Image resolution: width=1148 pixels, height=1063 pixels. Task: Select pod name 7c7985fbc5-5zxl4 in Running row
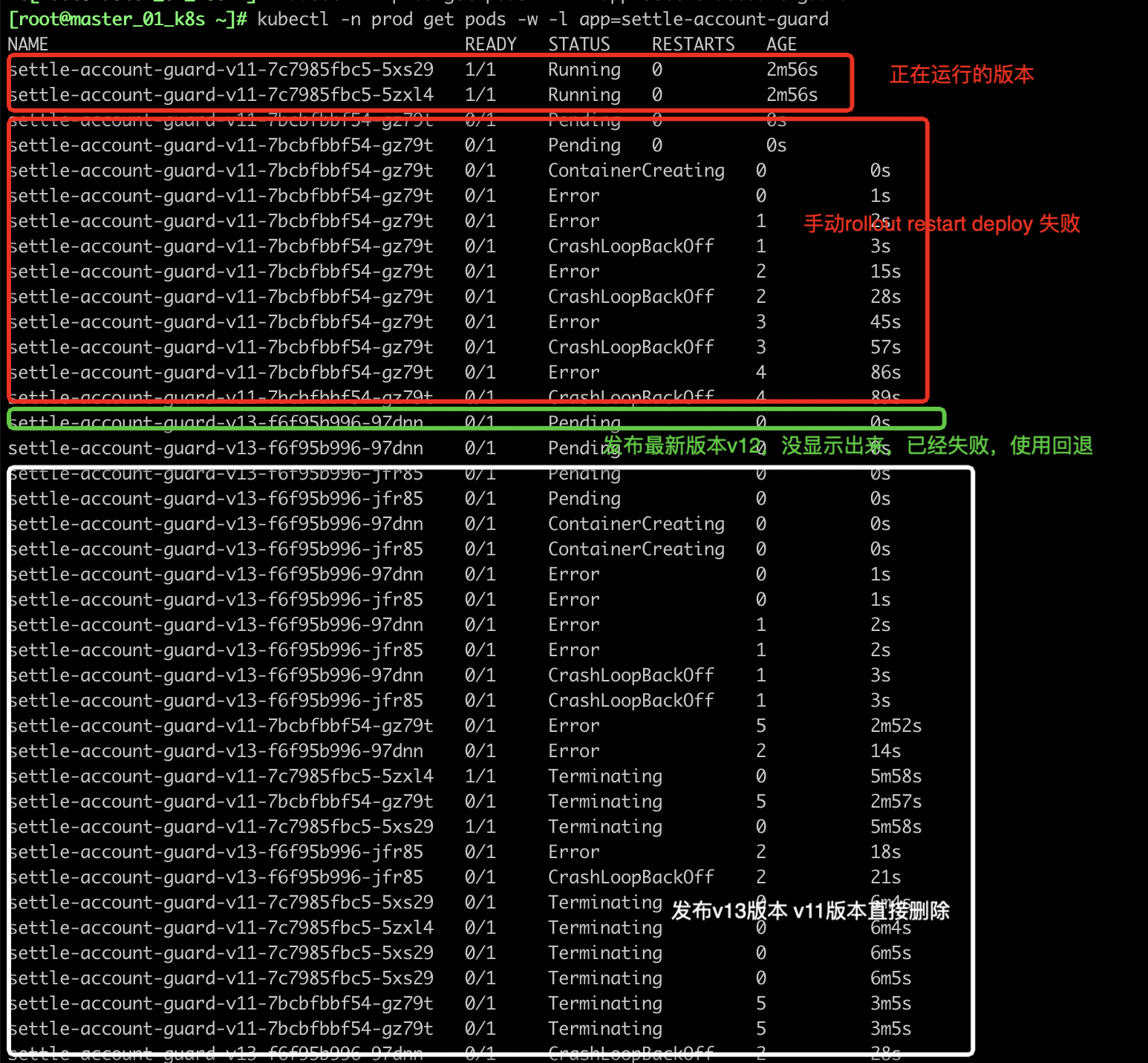pos(221,95)
